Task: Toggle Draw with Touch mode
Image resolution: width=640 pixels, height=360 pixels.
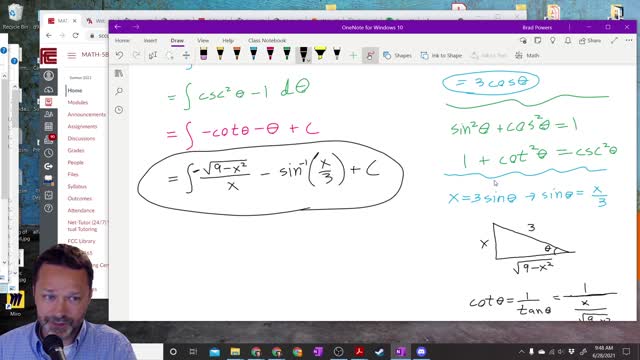Action: (370, 56)
